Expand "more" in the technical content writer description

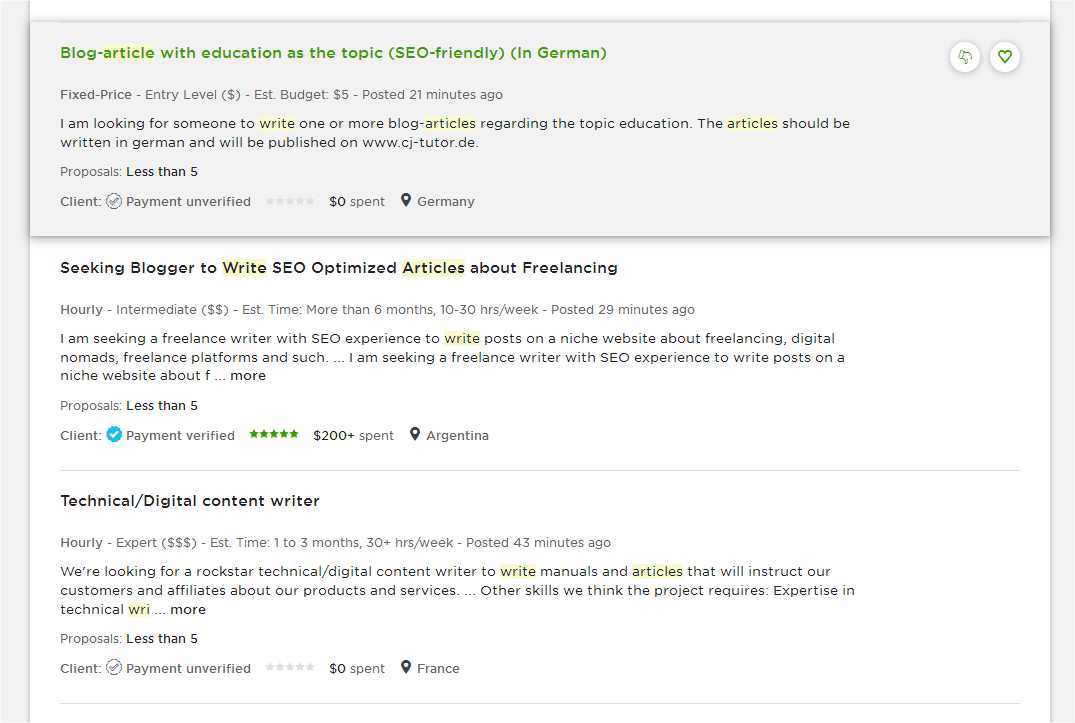click(x=188, y=609)
